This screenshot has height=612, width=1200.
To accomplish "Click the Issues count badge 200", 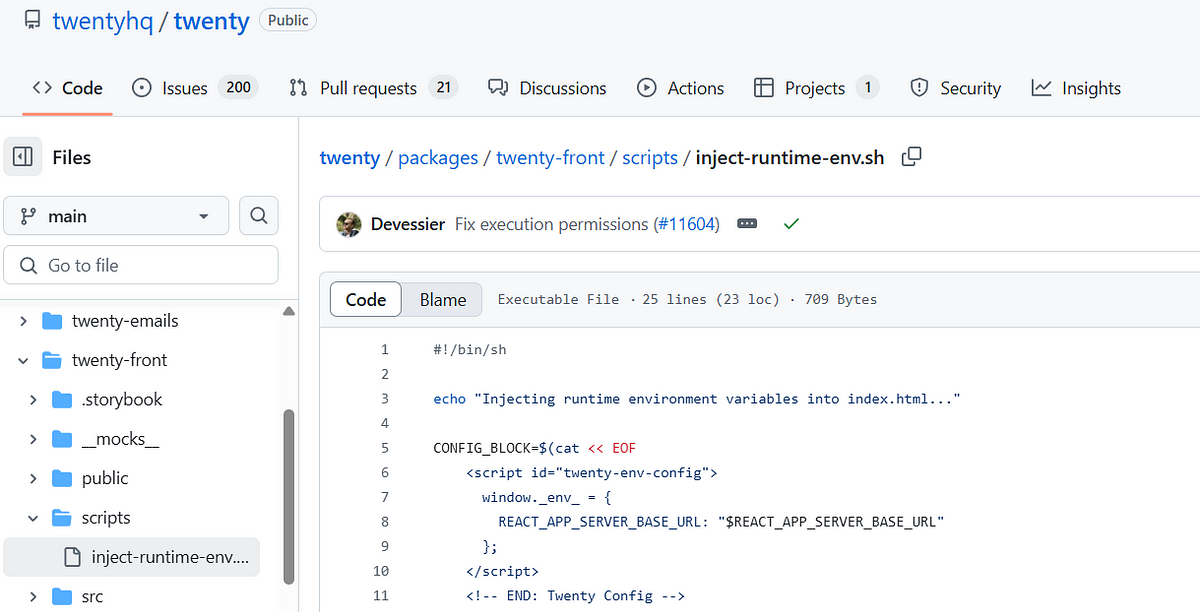I will click(238, 87).
